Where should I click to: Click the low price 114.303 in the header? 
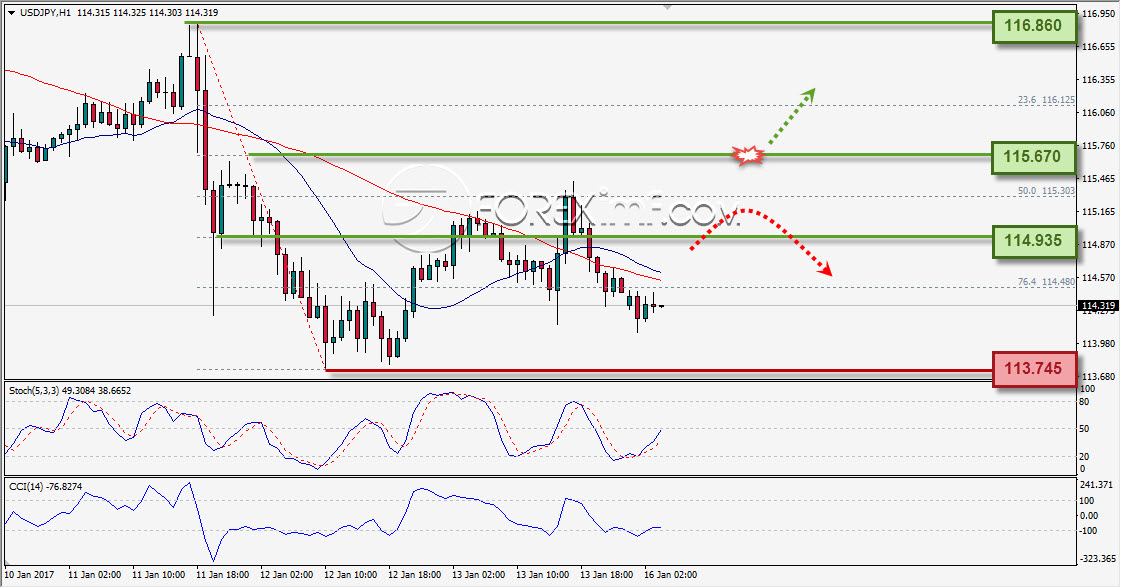[165, 13]
